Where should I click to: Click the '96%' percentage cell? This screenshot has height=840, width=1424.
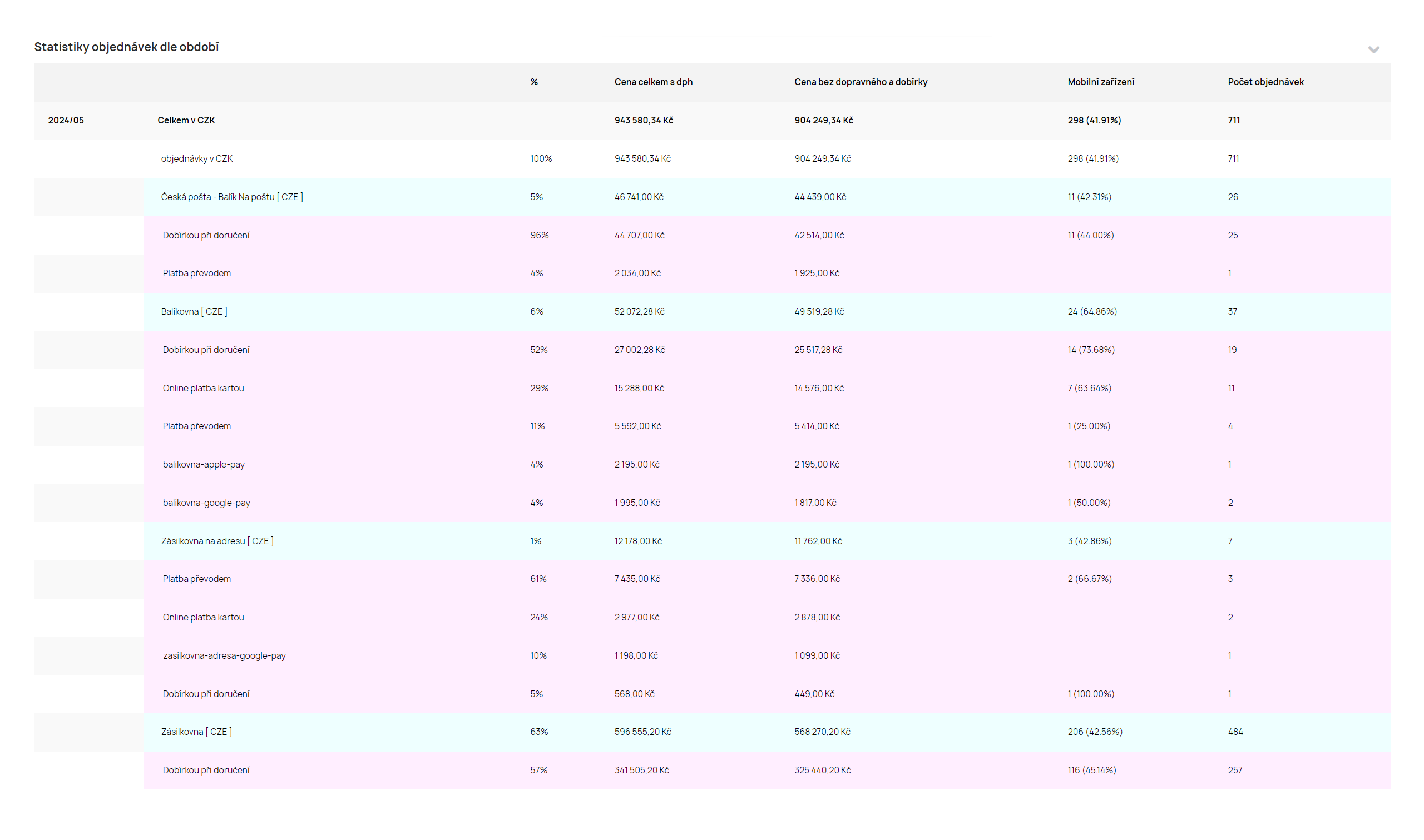point(539,236)
